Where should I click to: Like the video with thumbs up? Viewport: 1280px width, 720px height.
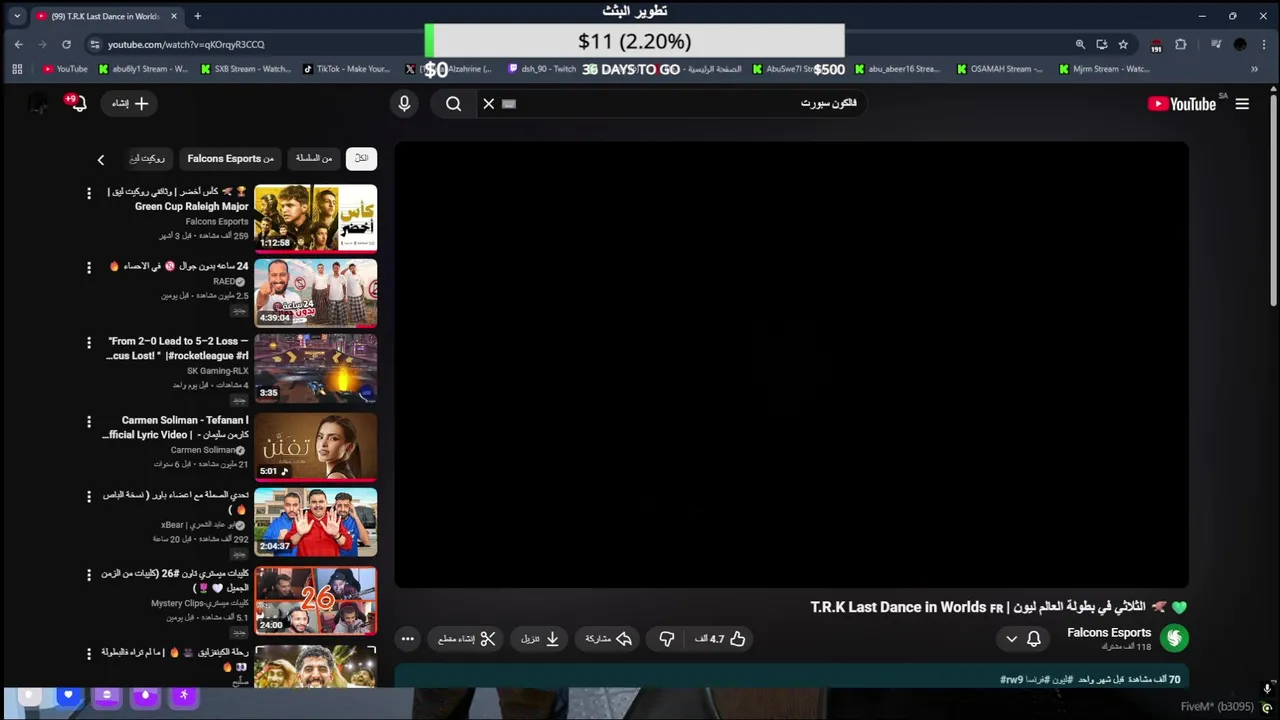(721, 639)
